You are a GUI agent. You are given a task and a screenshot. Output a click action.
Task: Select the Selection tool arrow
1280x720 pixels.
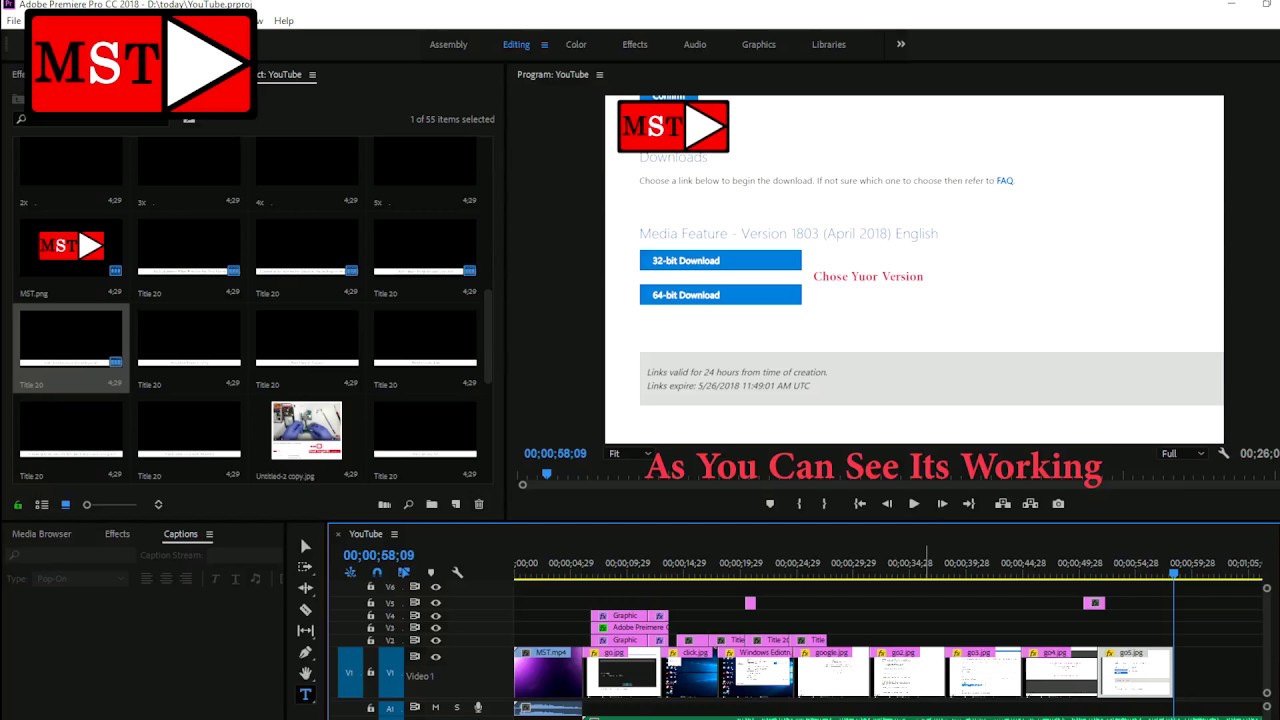tap(305, 546)
